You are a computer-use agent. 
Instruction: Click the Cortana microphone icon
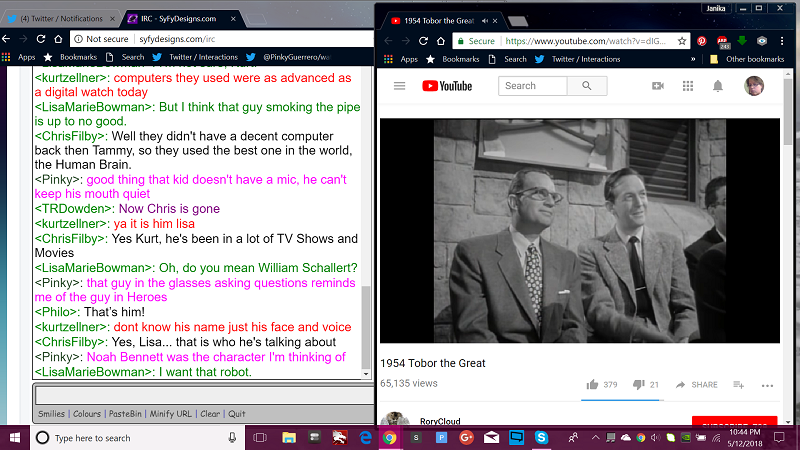coord(232,438)
